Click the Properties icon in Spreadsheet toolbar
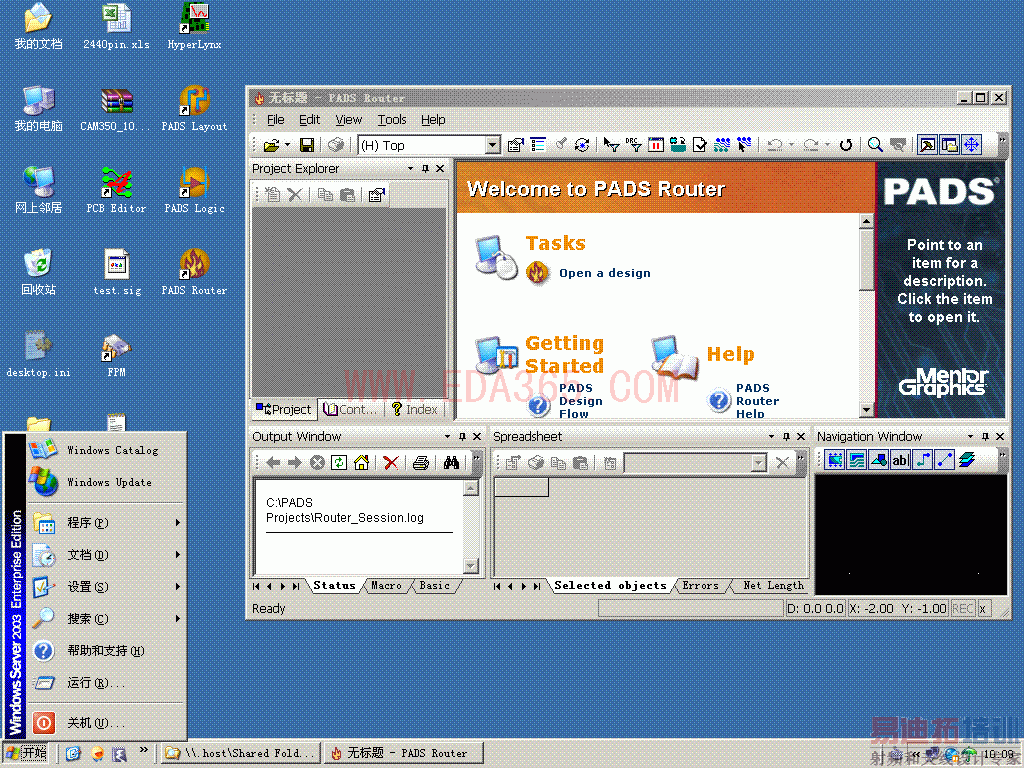 click(513, 463)
